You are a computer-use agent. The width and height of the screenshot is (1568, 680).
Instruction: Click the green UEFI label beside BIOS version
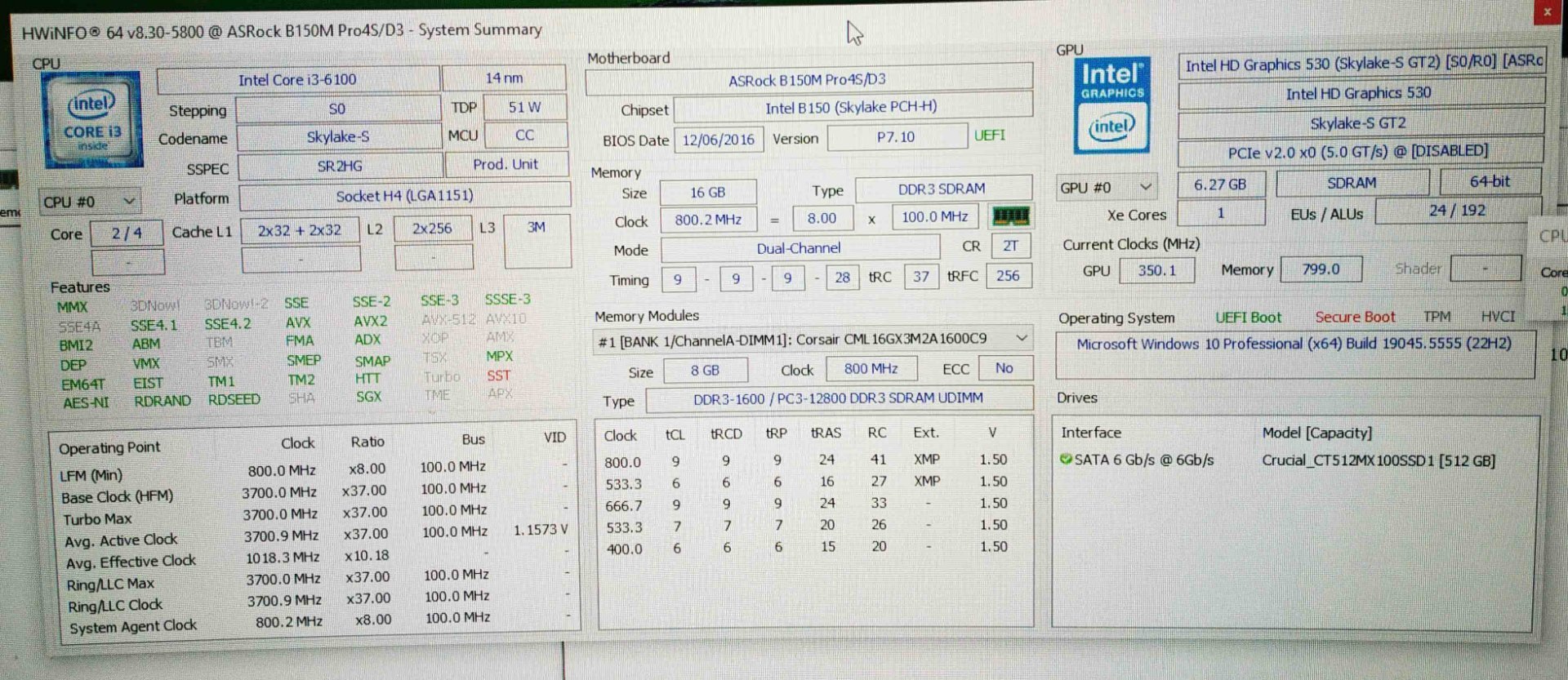click(990, 136)
